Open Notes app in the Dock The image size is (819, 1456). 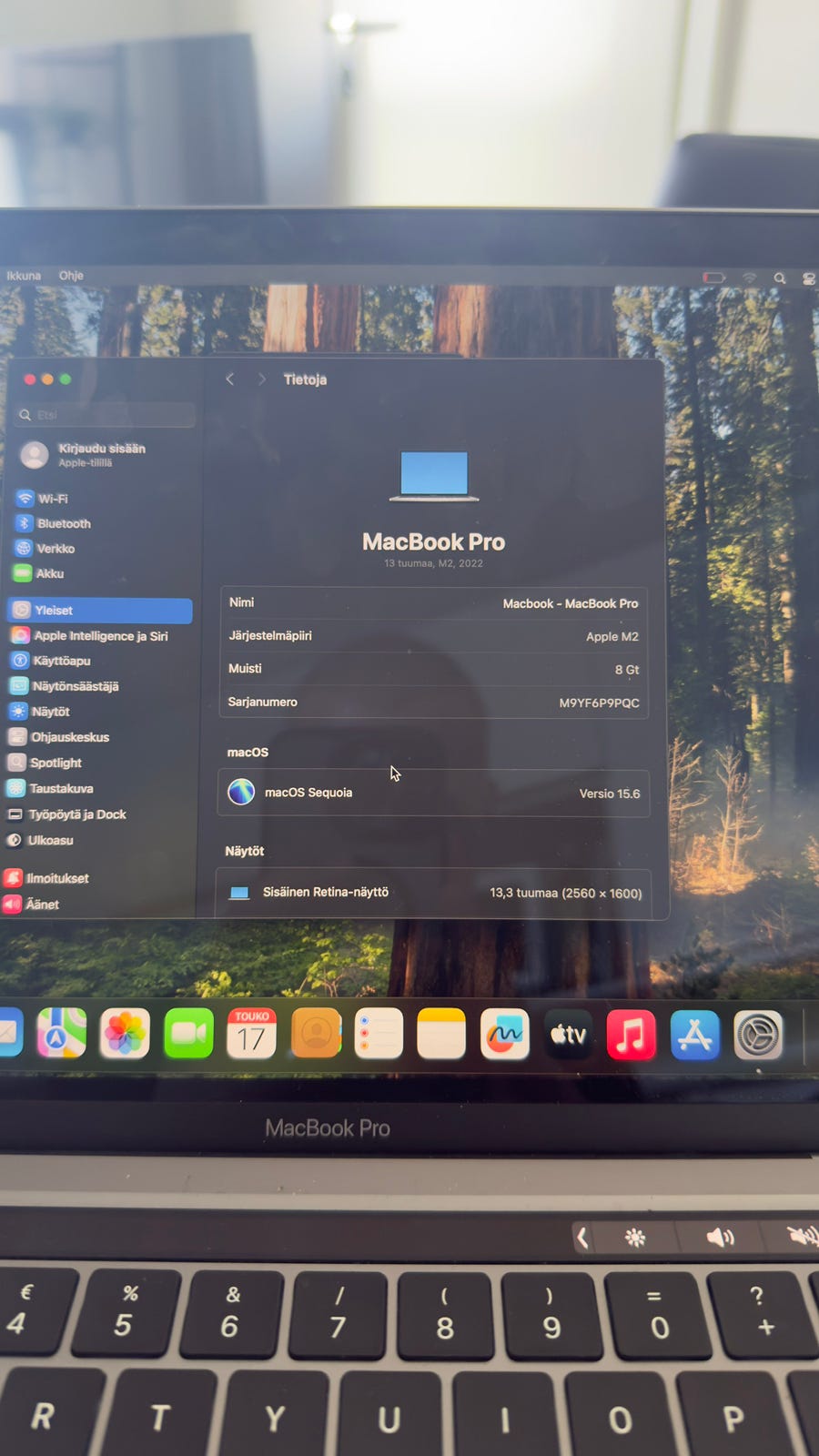click(x=441, y=1034)
